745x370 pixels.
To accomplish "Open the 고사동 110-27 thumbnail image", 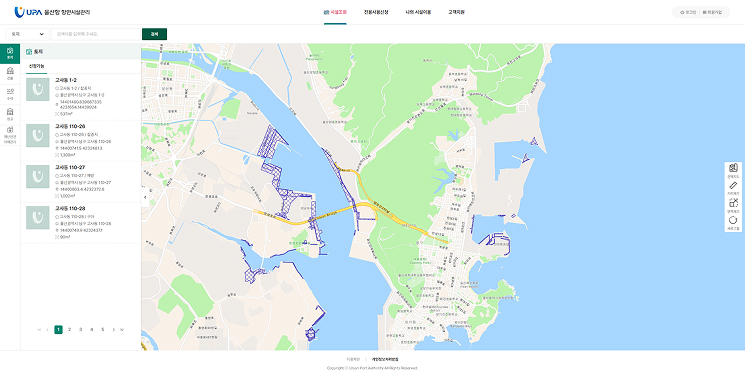I will click(x=38, y=176).
